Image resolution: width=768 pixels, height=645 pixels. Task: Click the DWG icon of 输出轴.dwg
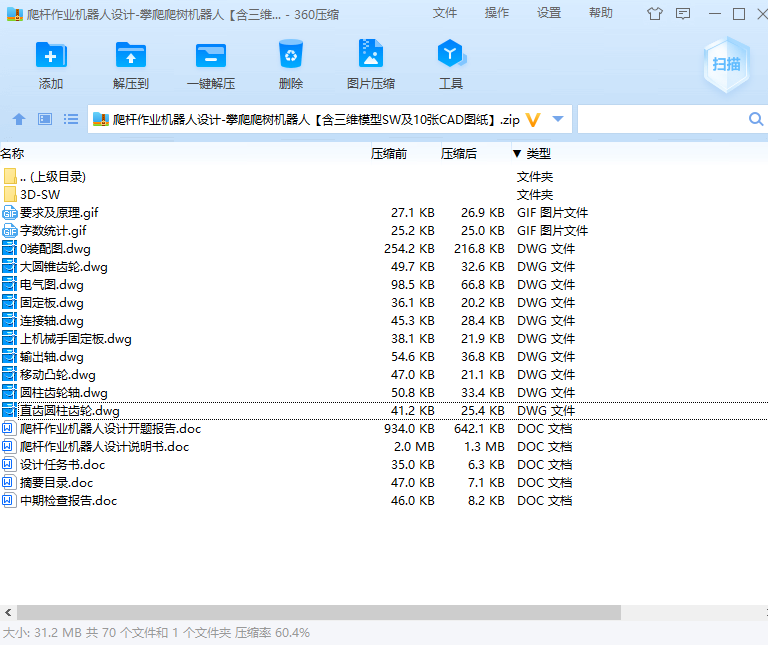tap(9, 357)
